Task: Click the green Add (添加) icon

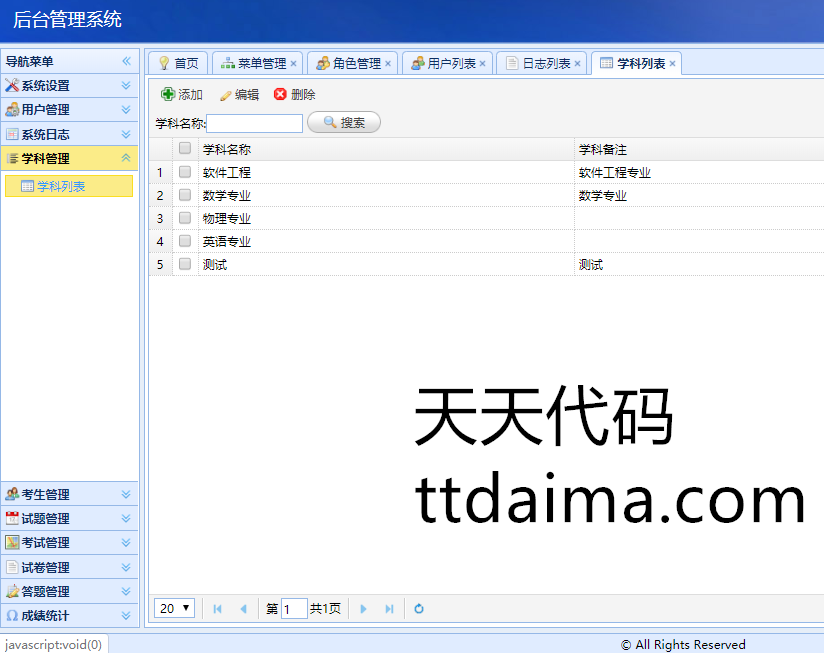Action: click(x=168, y=95)
